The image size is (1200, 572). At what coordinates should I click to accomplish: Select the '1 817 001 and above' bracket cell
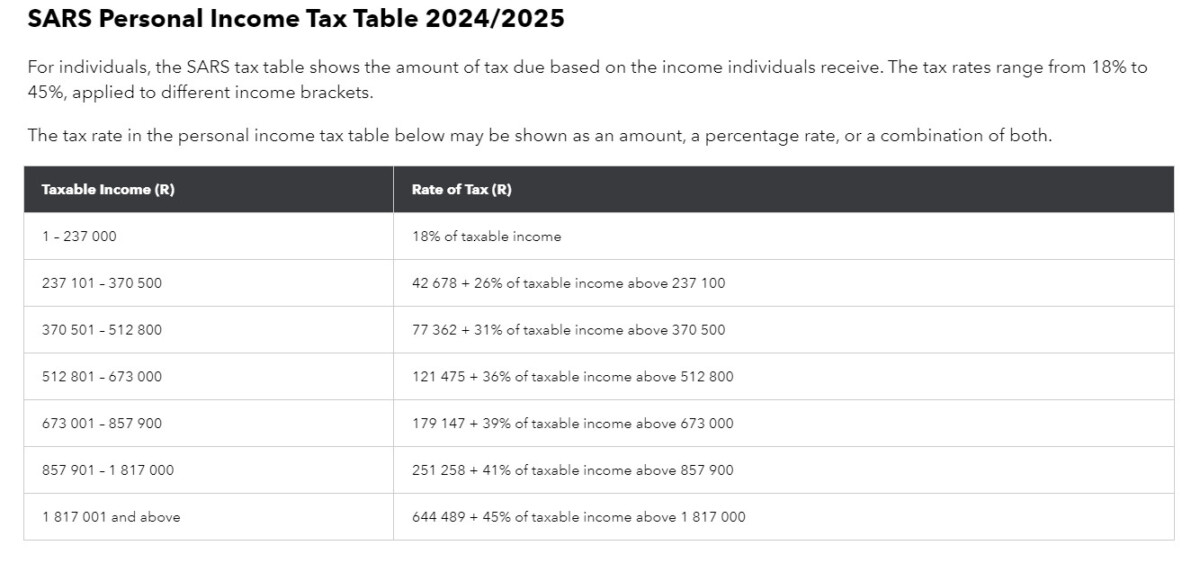coord(111,517)
